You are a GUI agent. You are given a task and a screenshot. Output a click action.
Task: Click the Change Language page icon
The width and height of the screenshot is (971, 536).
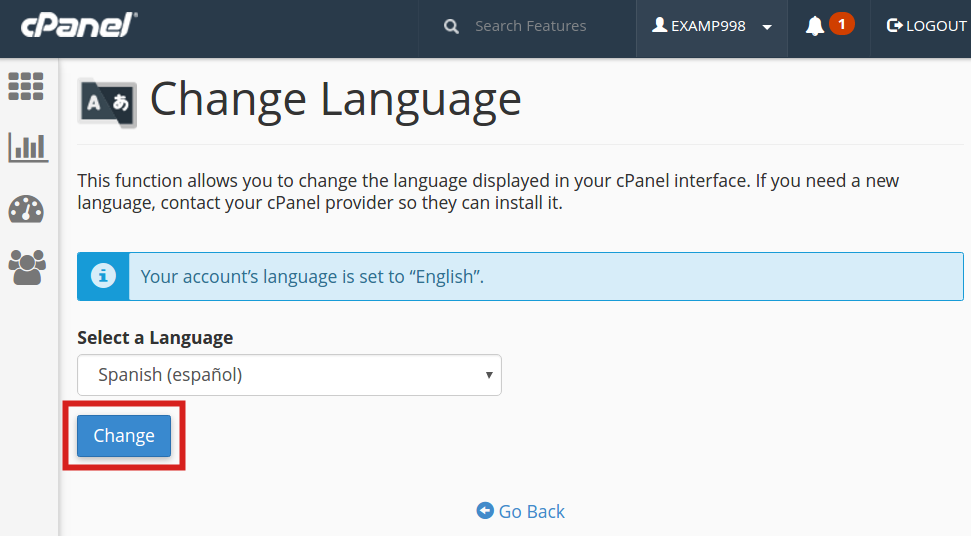point(107,102)
